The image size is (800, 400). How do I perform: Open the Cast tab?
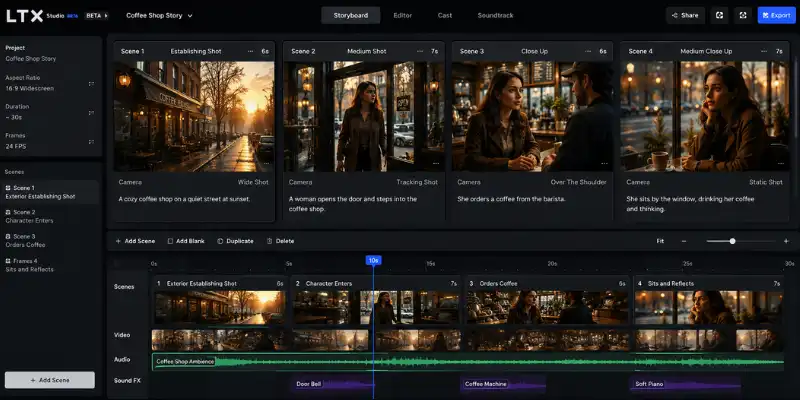(x=445, y=15)
